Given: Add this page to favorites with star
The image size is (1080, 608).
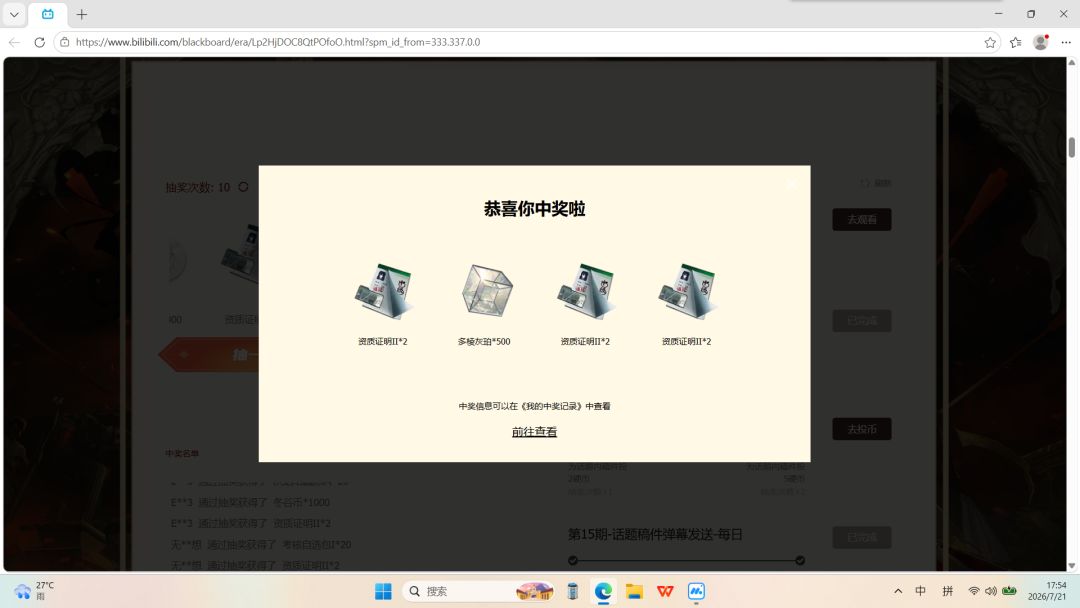Looking at the screenshot, I should coord(990,42).
